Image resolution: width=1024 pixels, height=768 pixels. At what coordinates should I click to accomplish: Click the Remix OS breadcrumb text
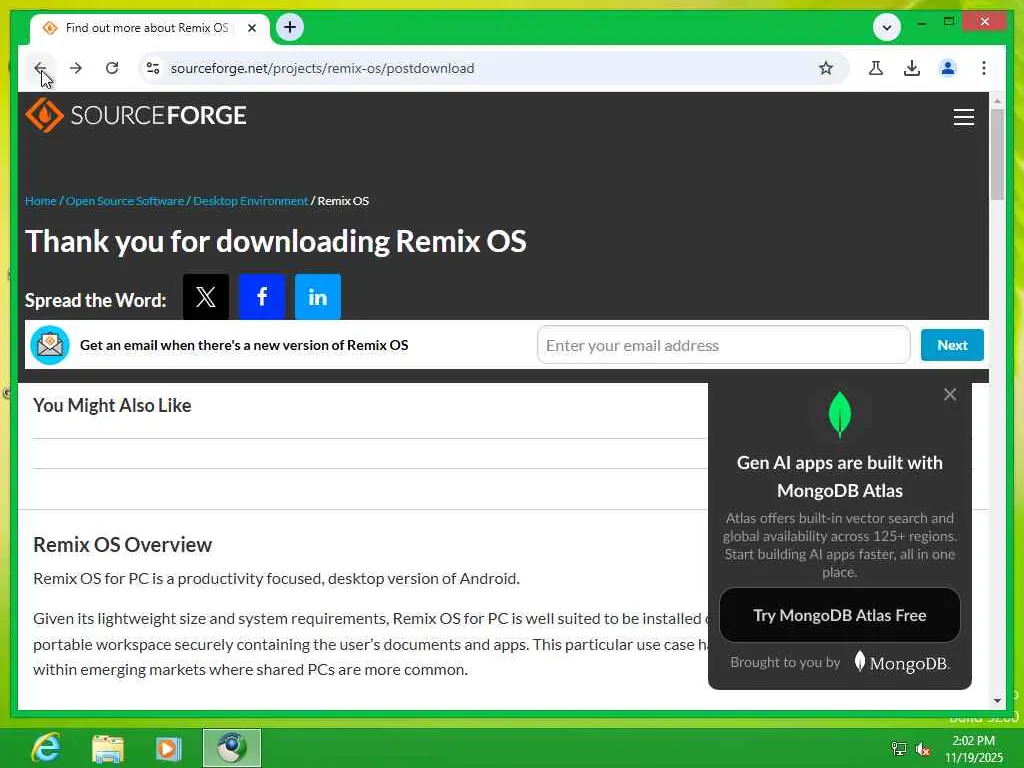(343, 200)
